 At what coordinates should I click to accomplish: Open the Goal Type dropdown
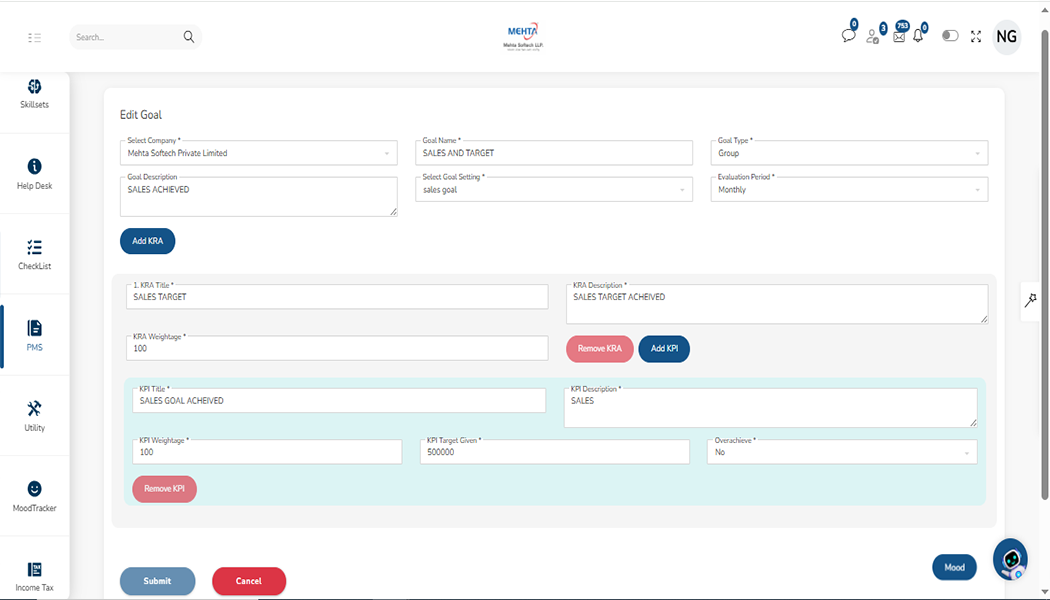pos(849,153)
